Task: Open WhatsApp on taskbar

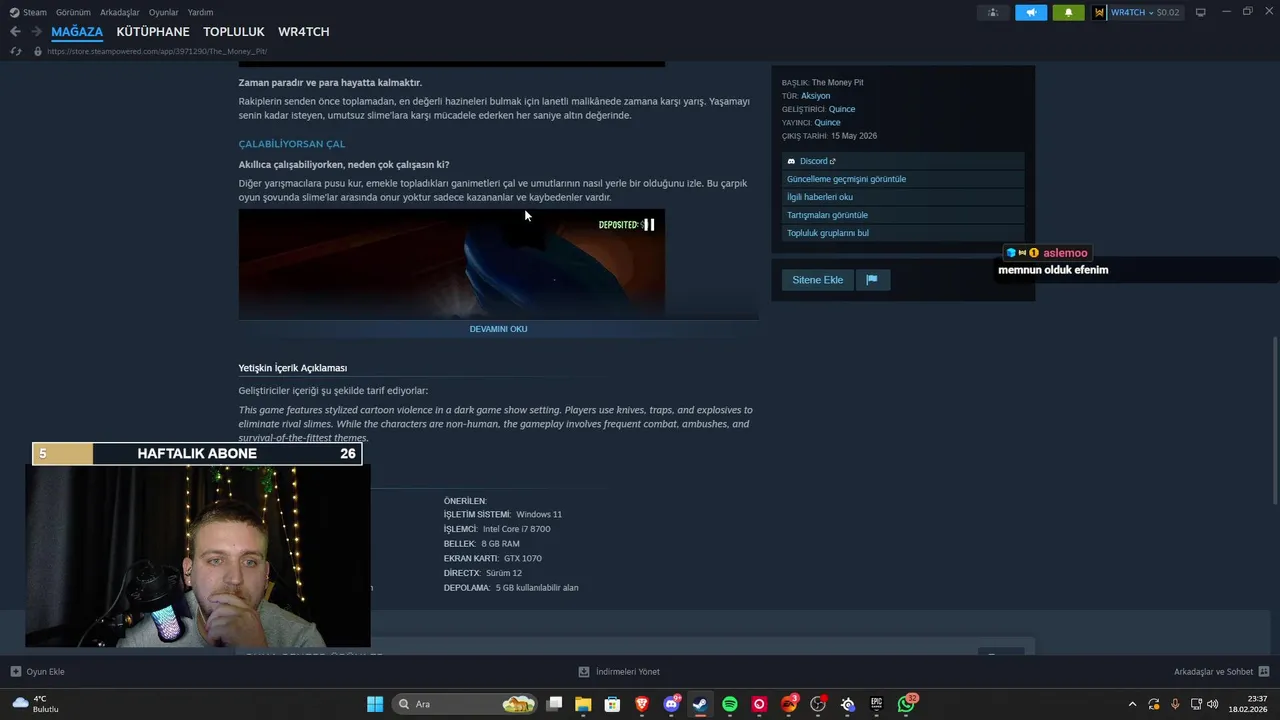Action: (907, 704)
